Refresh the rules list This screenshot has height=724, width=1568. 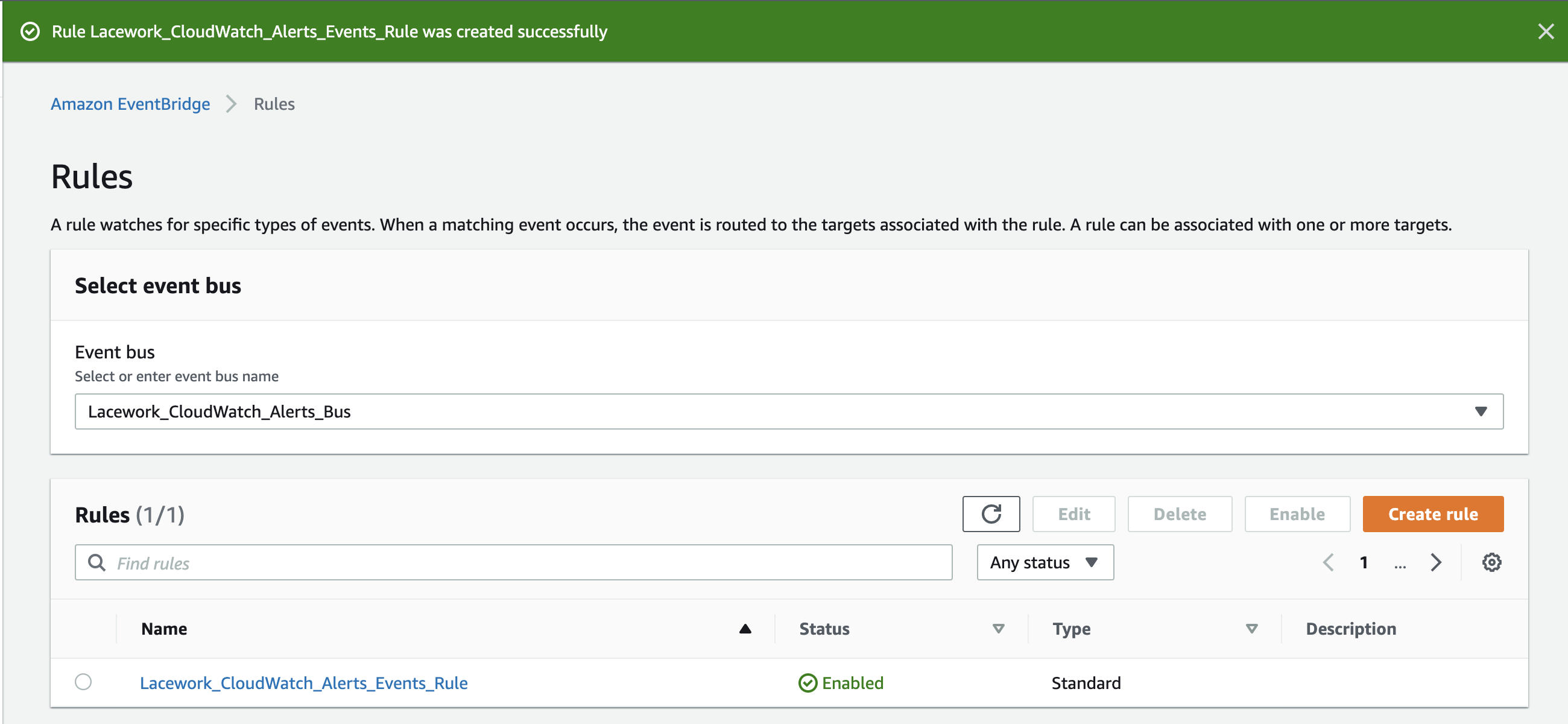coord(991,514)
